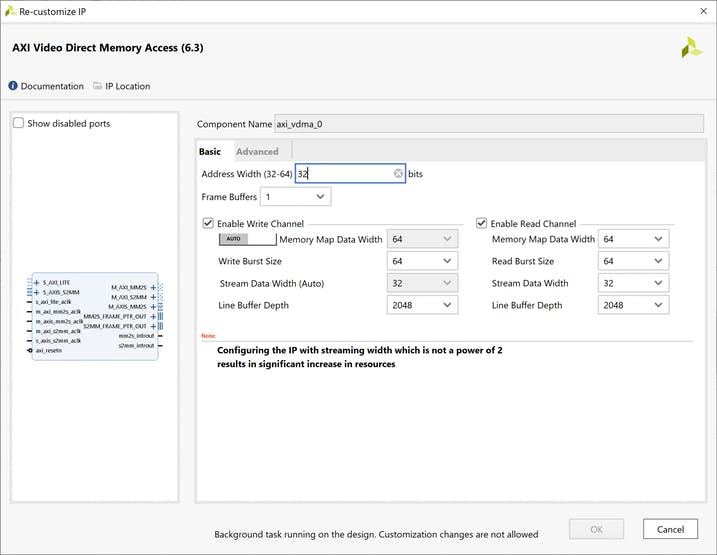The height and width of the screenshot is (555, 717).
Task: Toggle the AUTO switch for Memory Map Data Width
Action: coord(247,239)
